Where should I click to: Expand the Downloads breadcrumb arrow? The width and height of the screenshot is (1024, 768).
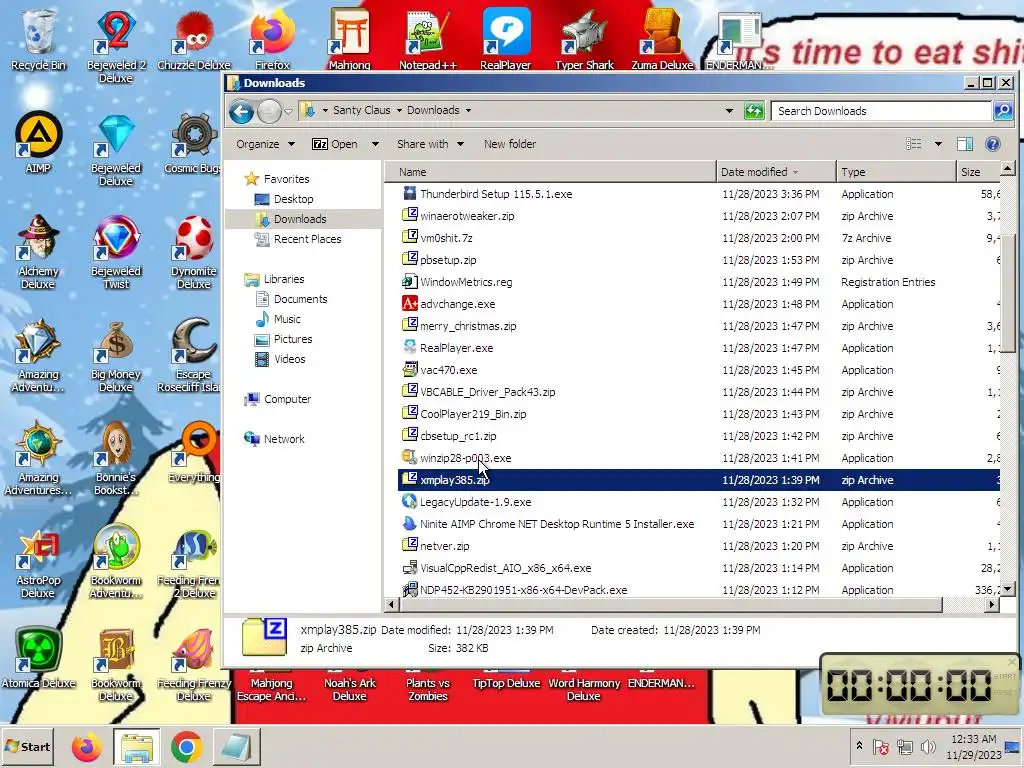point(468,110)
